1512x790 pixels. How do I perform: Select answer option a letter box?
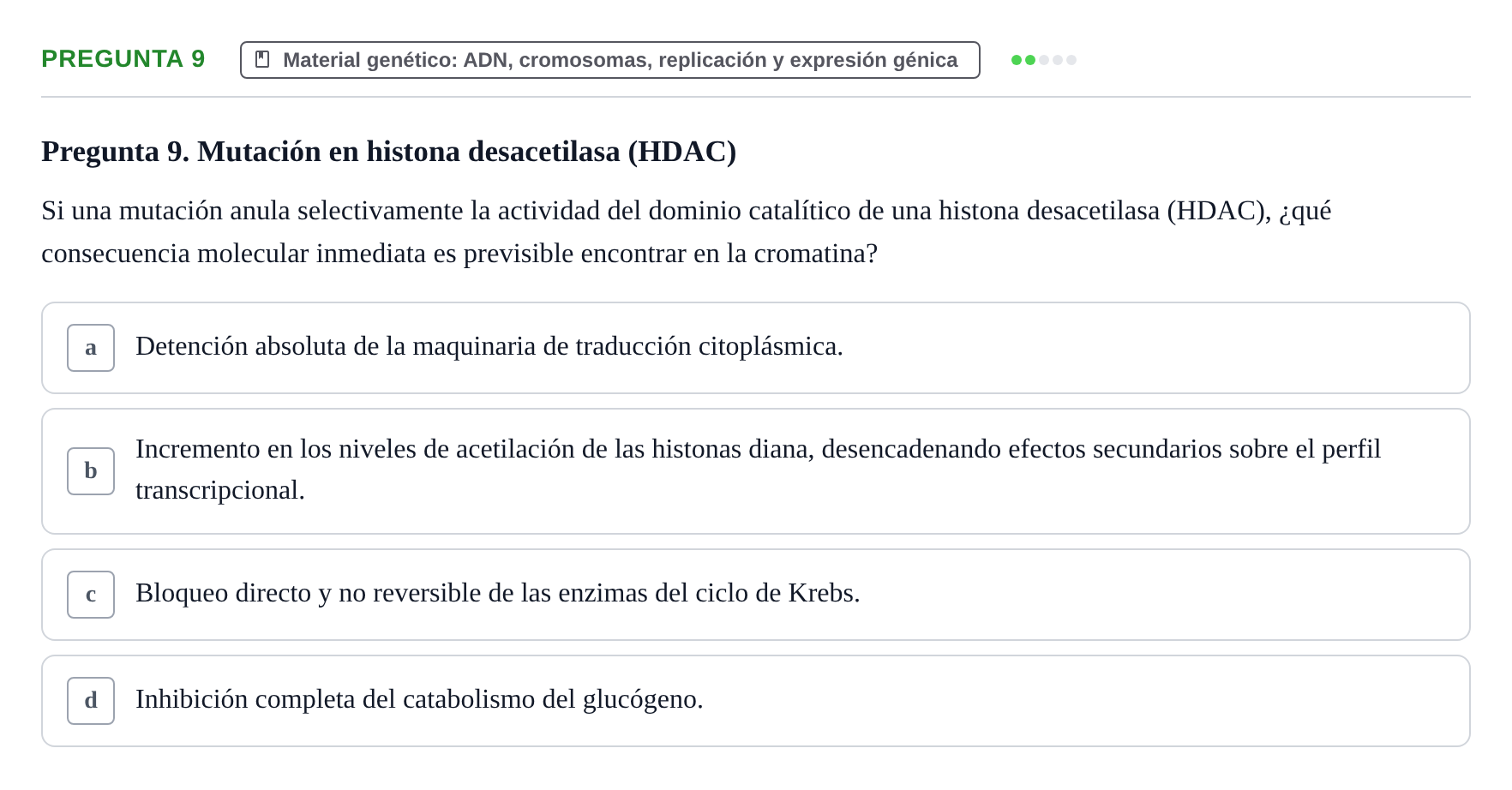point(91,348)
